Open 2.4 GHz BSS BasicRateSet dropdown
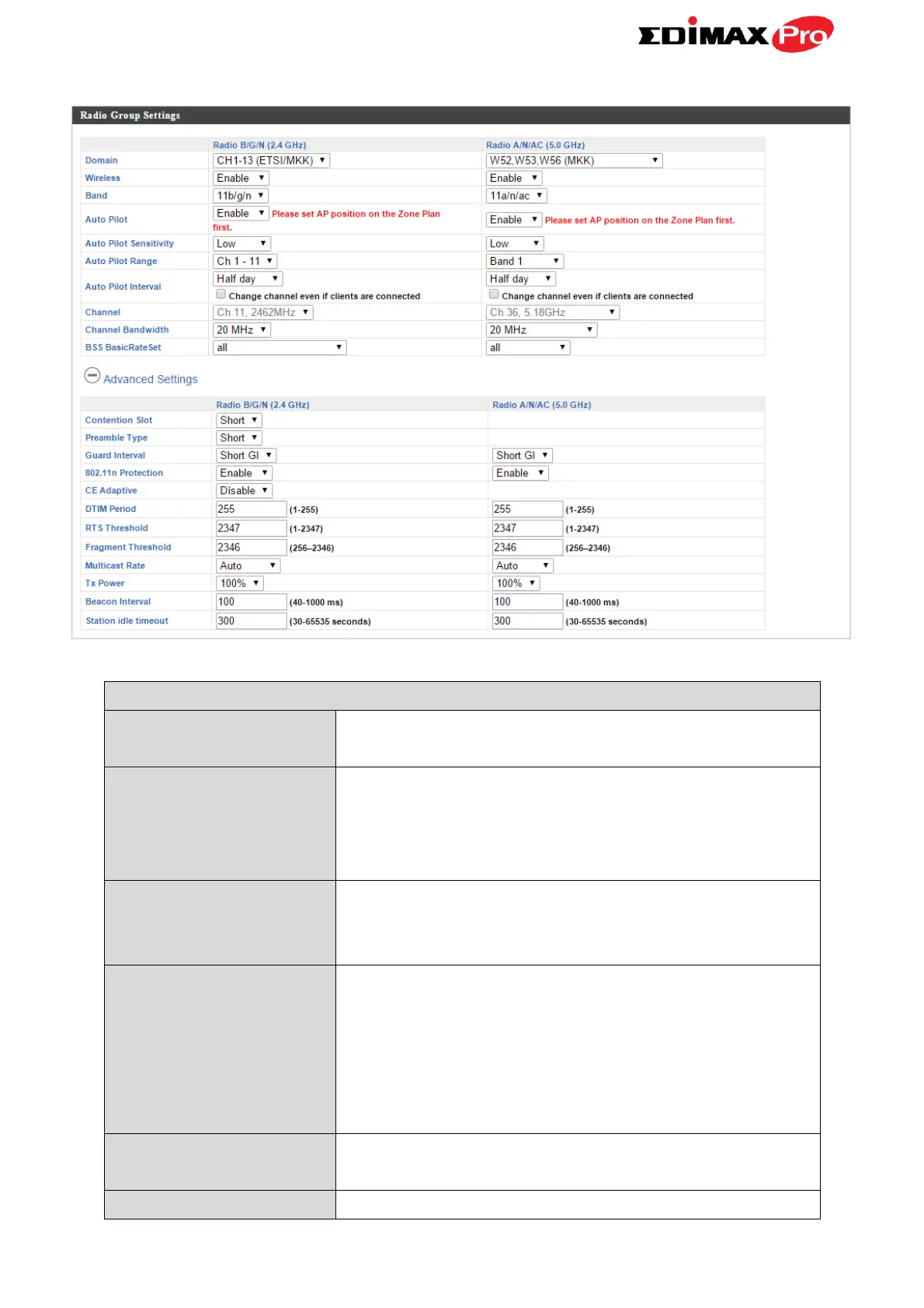 (280, 348)
